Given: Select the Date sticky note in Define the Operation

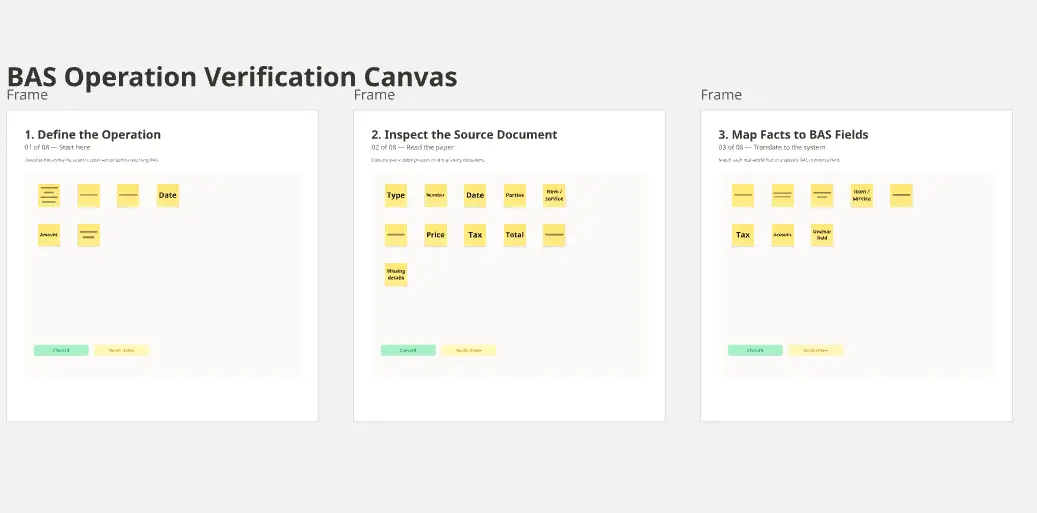Looking at the screenshot, I should (168, 195).
